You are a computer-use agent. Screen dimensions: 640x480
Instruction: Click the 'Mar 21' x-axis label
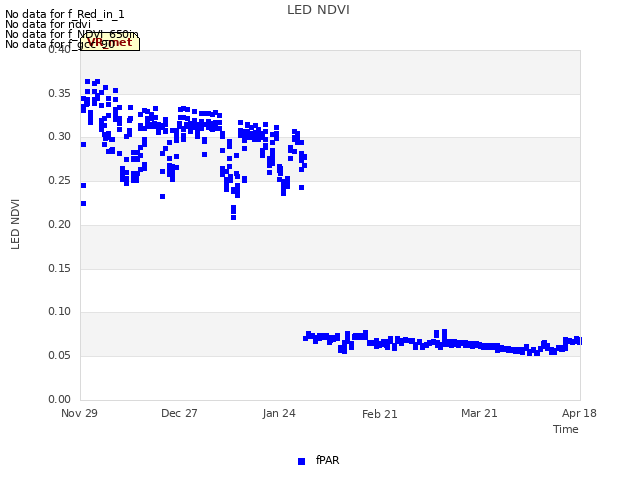(479, 413)
